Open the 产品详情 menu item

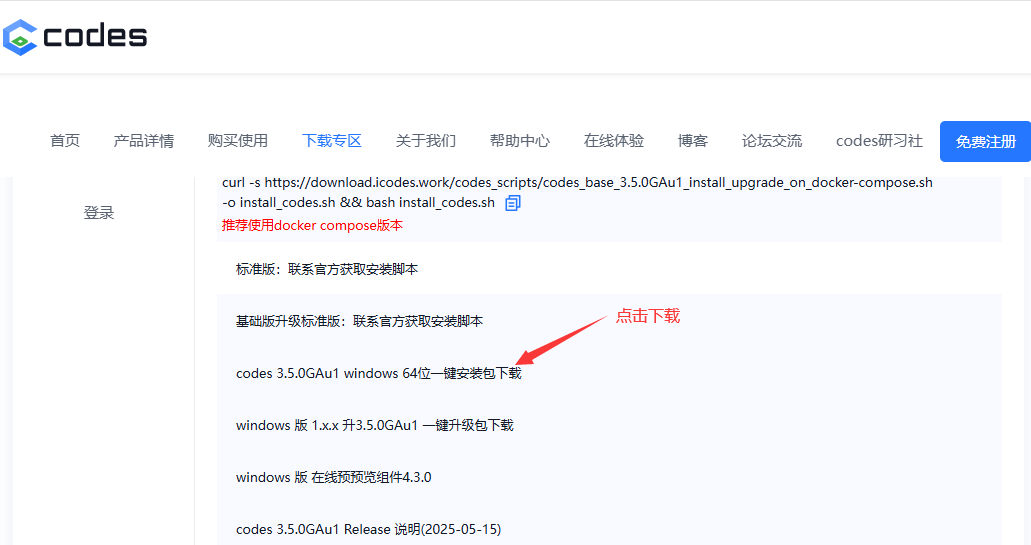click(x=144, y=141)
